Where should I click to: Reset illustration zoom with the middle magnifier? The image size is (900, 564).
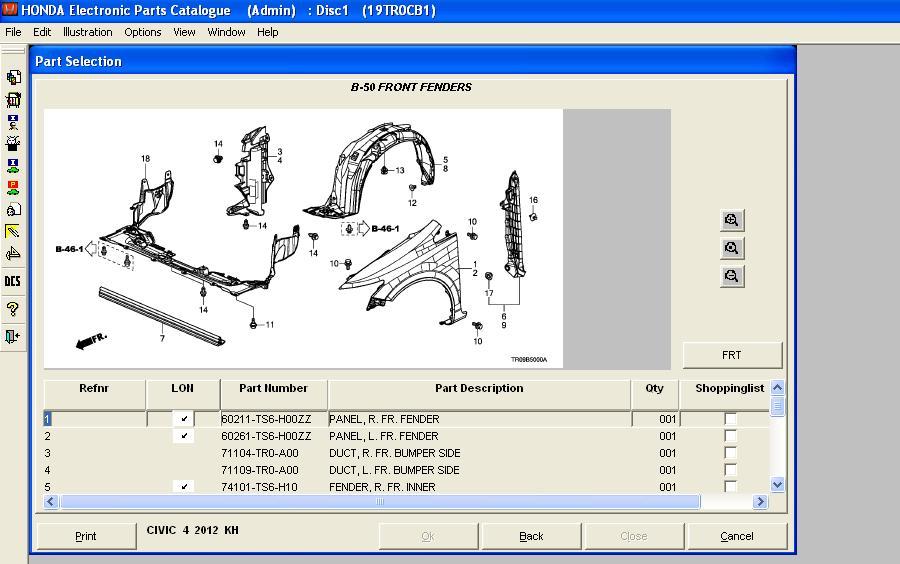click(732, 248)
